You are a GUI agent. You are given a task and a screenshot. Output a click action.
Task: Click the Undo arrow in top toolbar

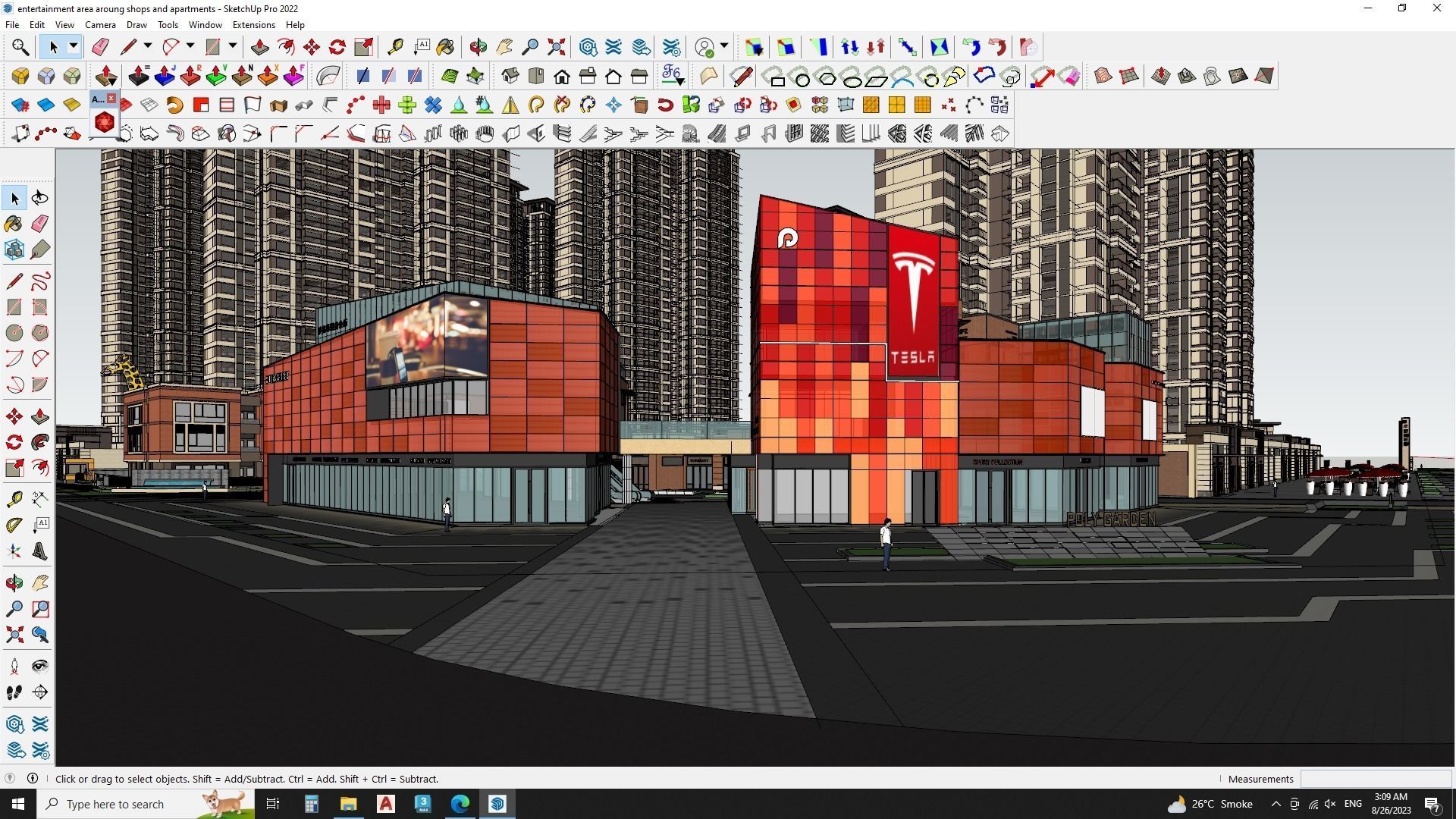click(971, 47)
